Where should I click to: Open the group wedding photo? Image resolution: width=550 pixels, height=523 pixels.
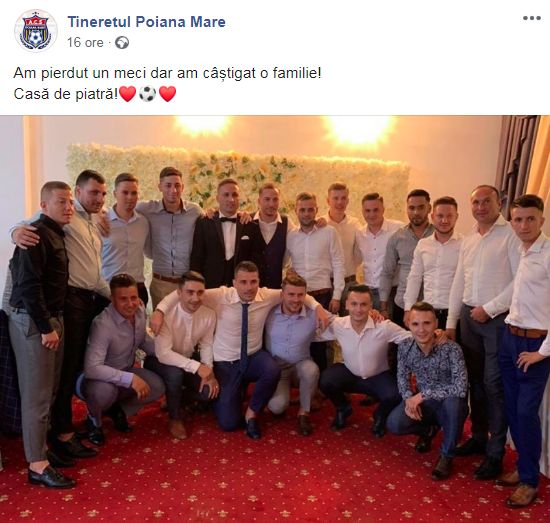[275, 319]
